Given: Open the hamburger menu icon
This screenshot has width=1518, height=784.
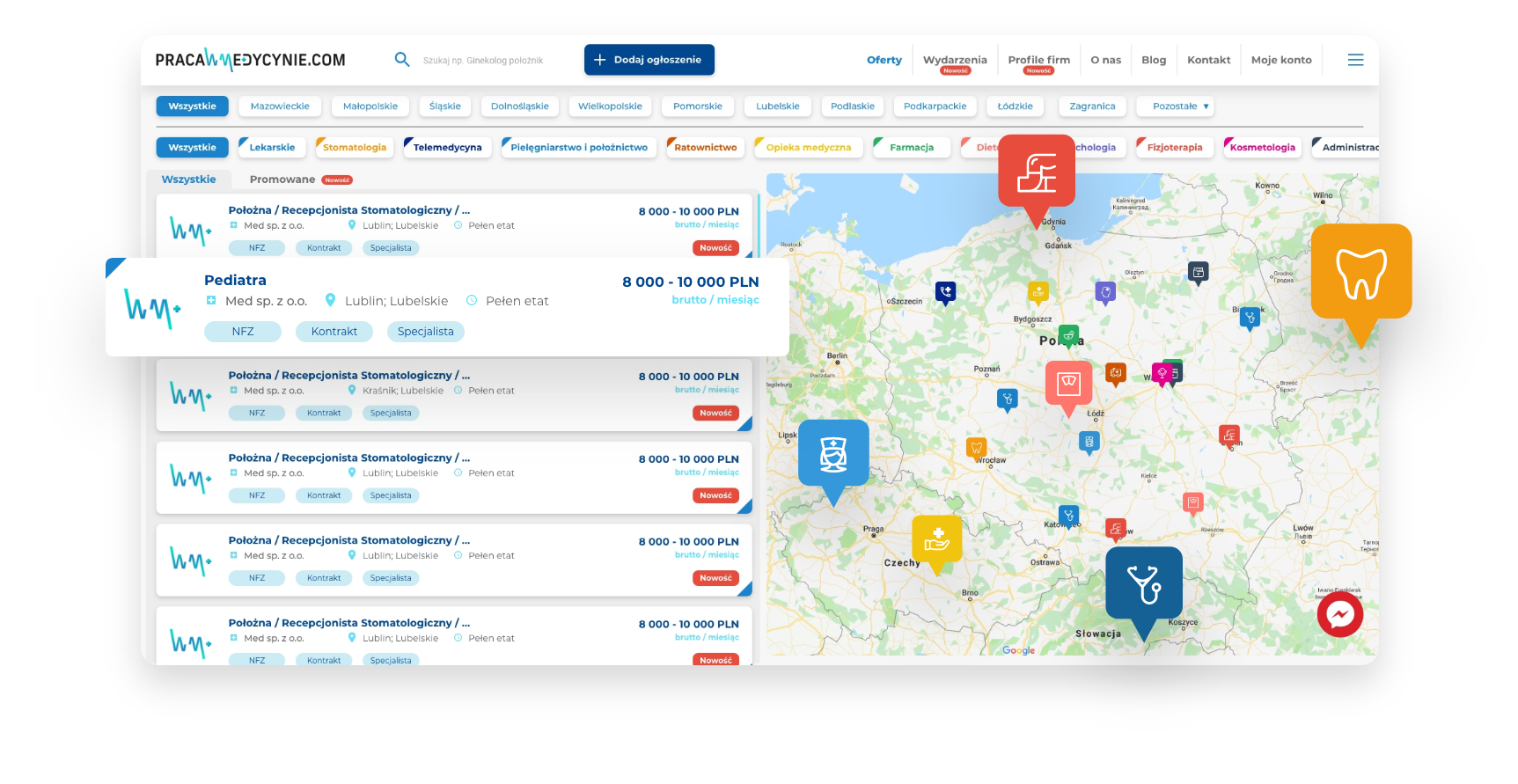Looking at the screenshot, I should pos(1355,60).
